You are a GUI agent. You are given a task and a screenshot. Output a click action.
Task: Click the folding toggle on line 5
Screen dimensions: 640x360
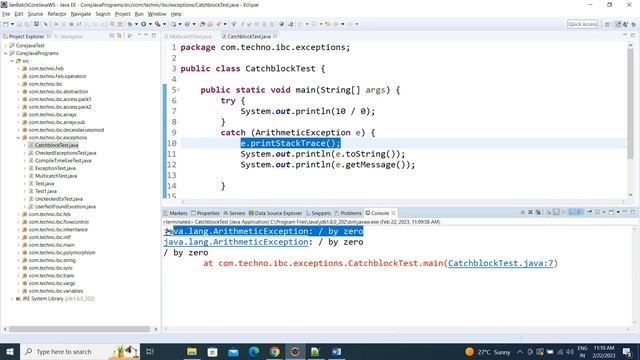pos(178,90)
